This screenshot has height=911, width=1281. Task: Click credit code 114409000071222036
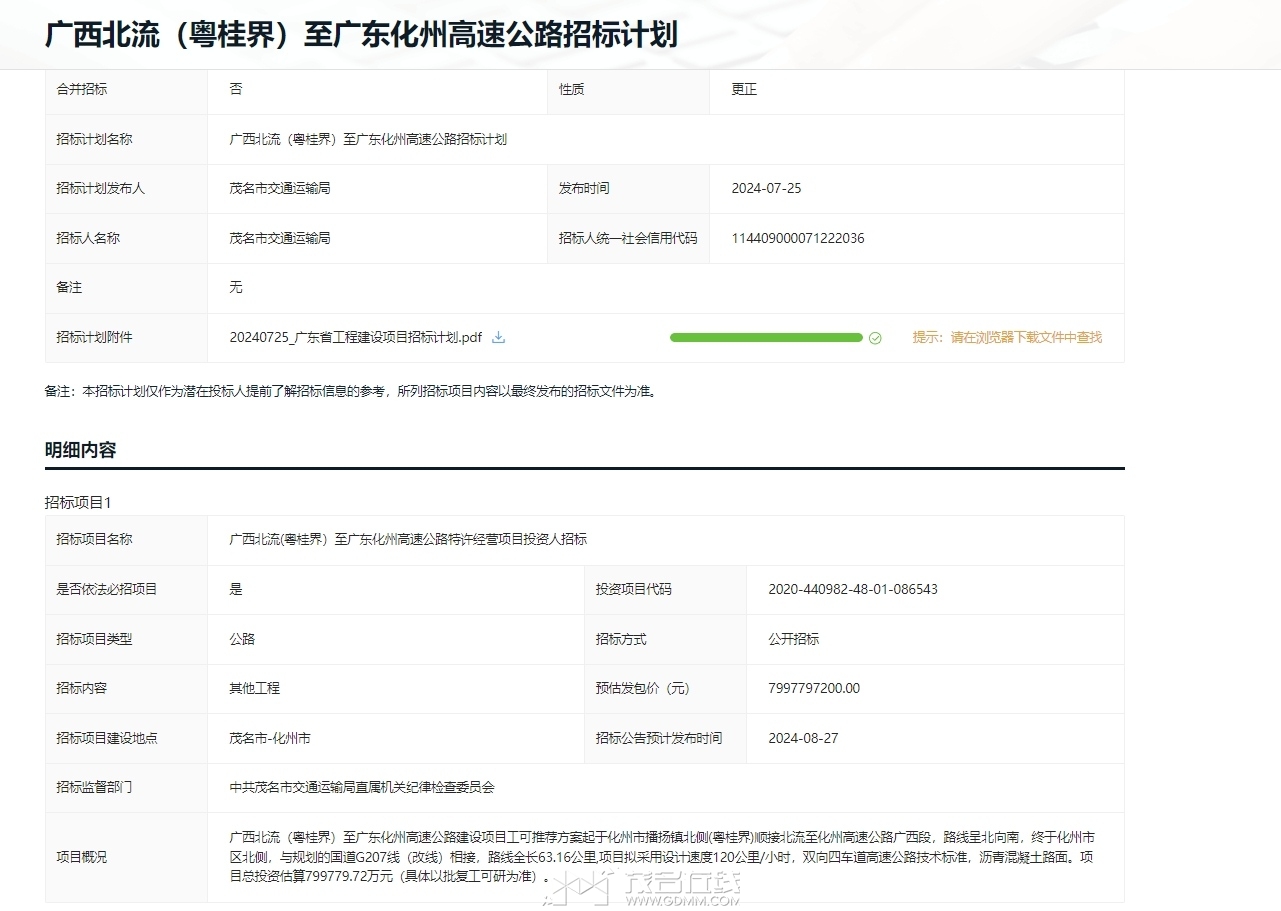(798, 238)
